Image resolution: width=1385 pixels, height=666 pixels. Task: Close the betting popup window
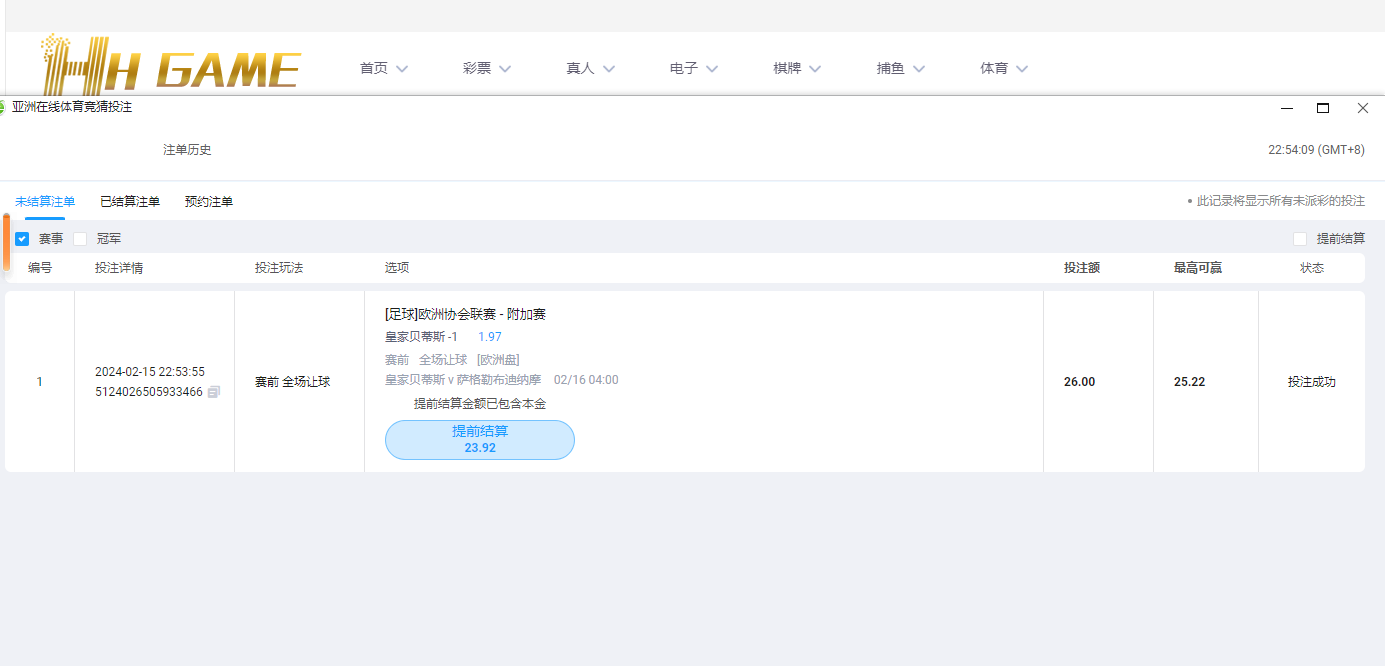[x=1362, y=108]
